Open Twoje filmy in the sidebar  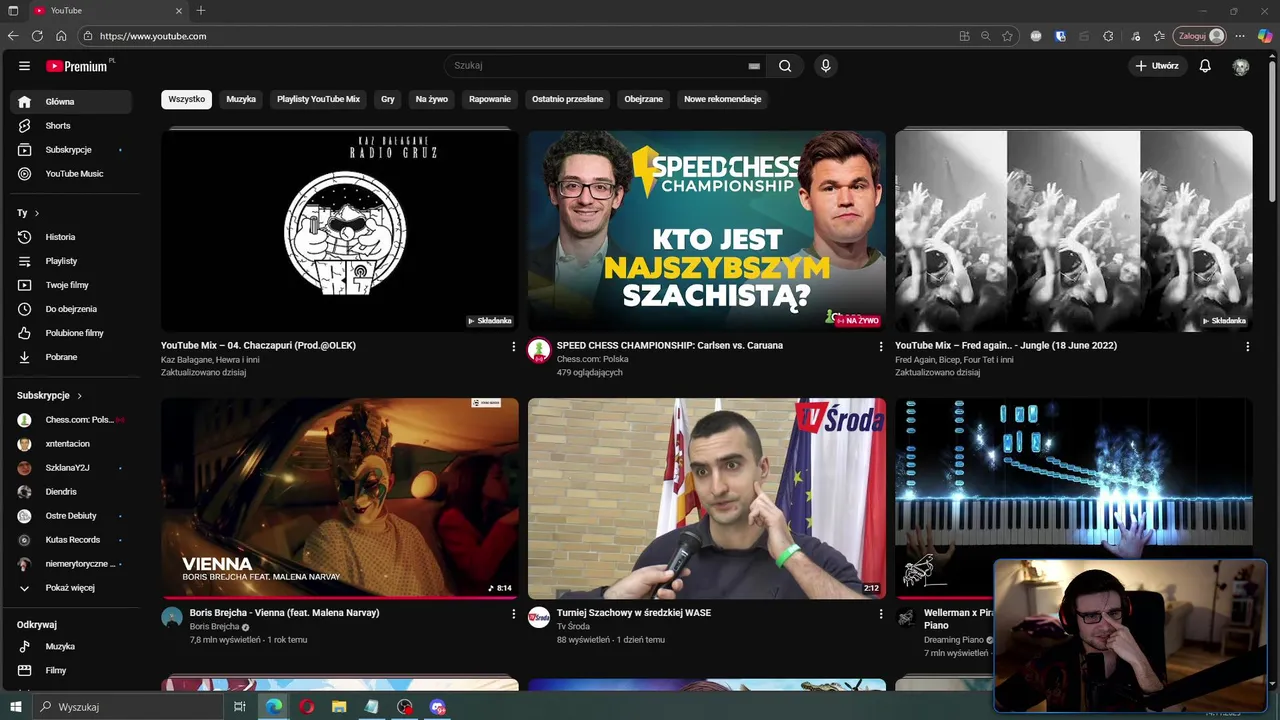coord(70,285)
